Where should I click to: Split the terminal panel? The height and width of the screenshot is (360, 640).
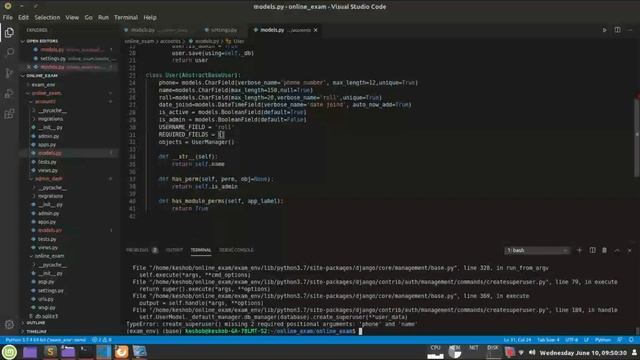(x=592, y=250)
